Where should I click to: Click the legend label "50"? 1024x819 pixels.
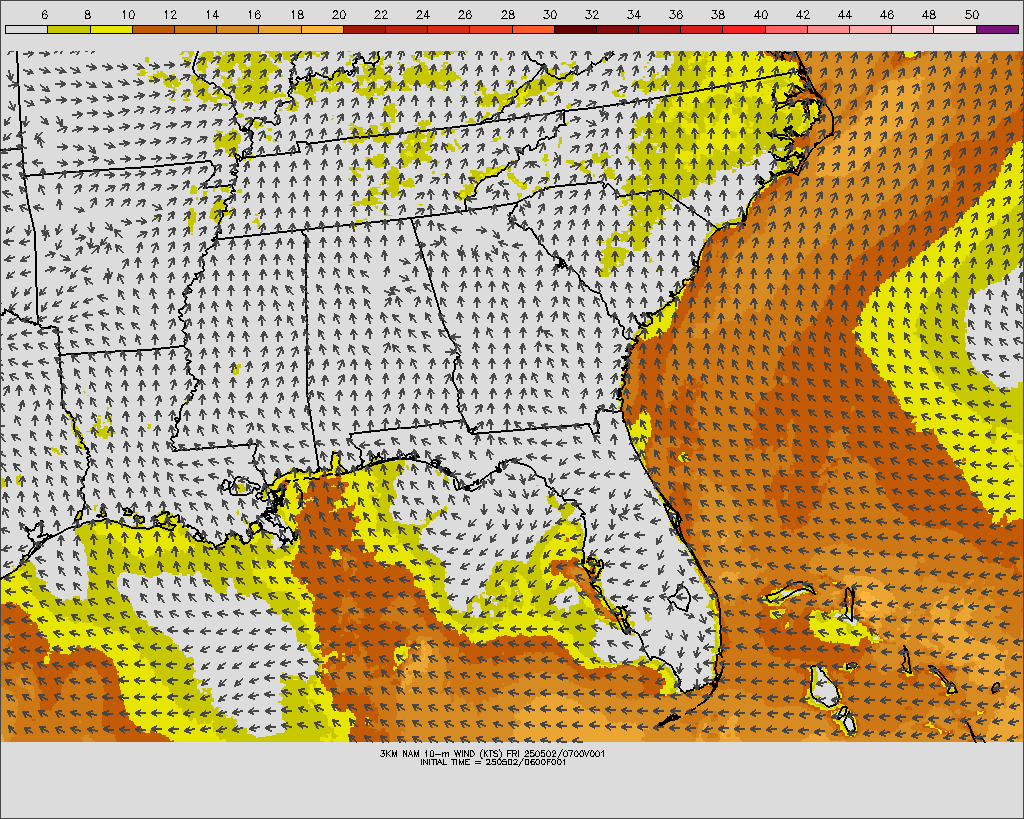pos(971,14)
